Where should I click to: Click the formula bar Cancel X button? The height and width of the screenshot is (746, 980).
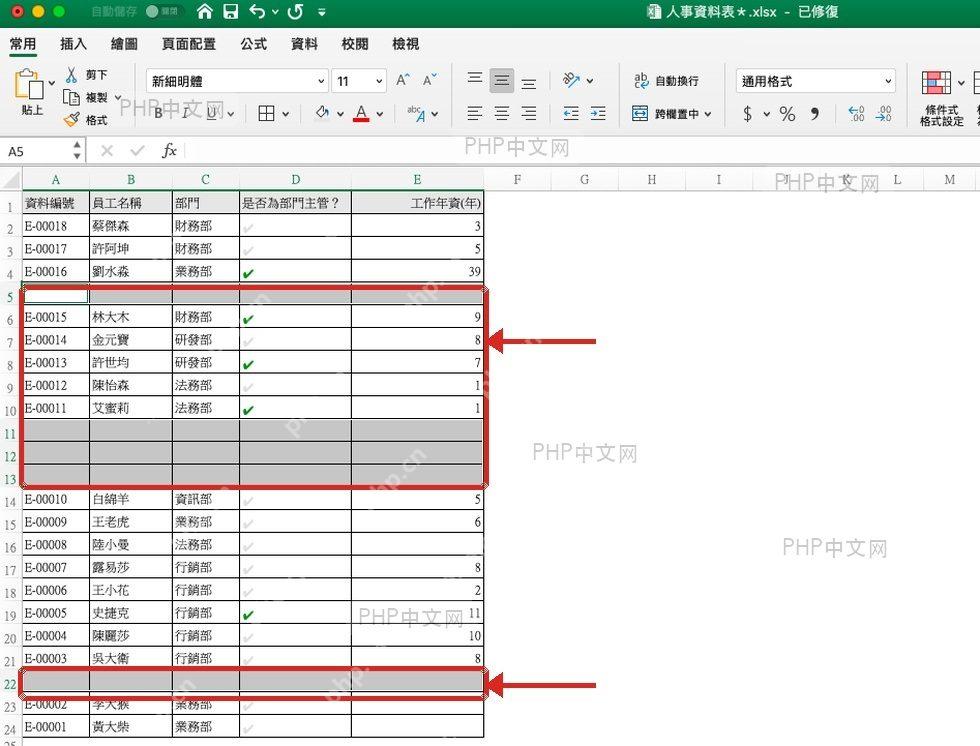click(x=107, y=151)
